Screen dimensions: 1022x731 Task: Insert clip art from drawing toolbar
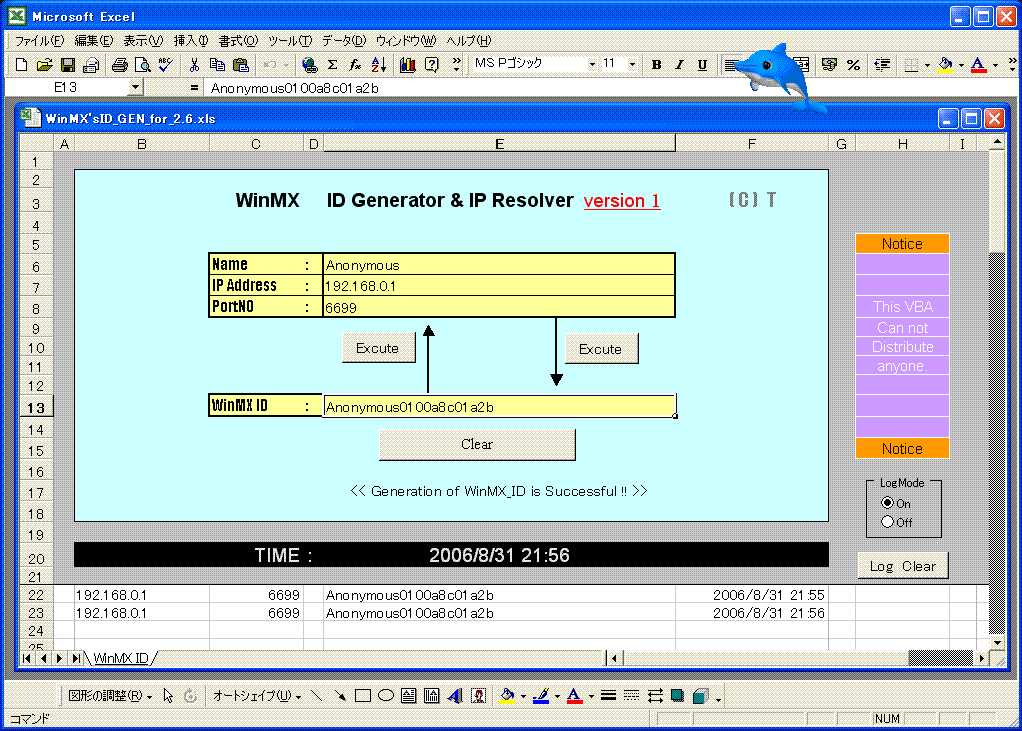pyautogui.click(x=478, y=696)
